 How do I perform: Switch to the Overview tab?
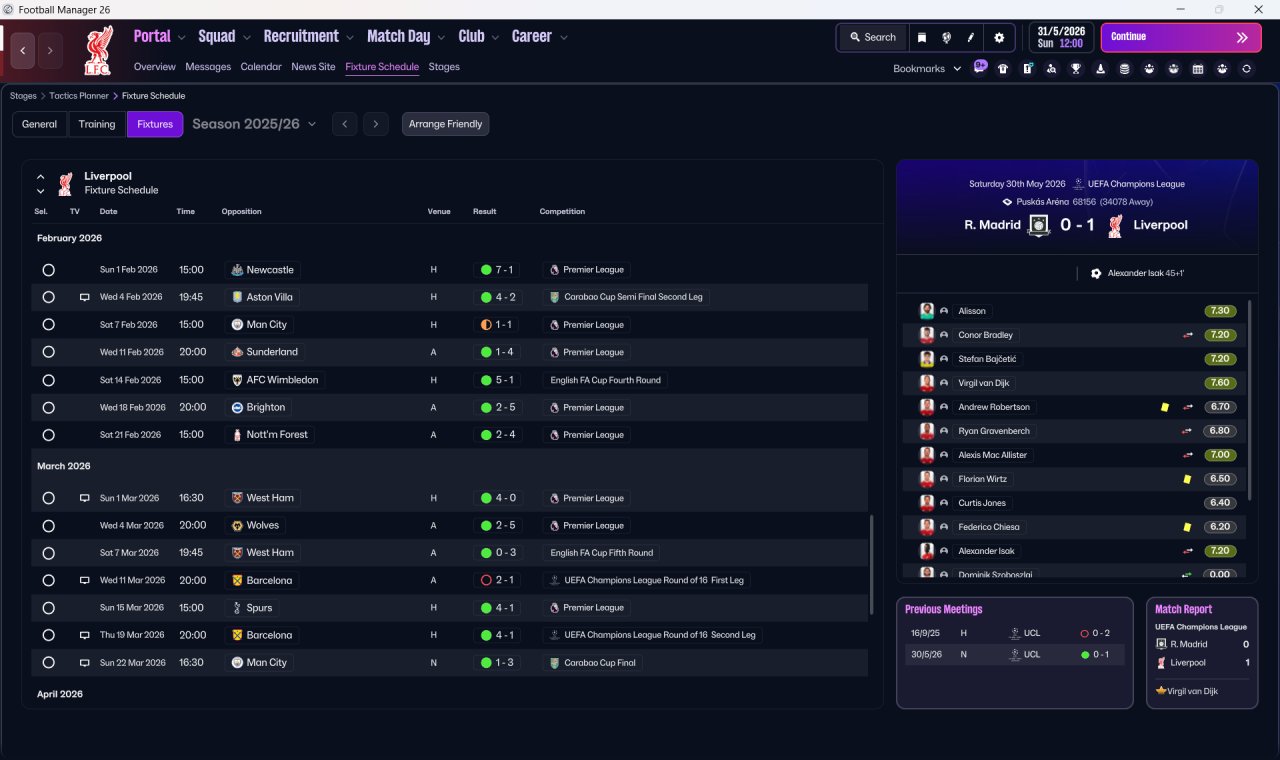click(x=155, y=67)
